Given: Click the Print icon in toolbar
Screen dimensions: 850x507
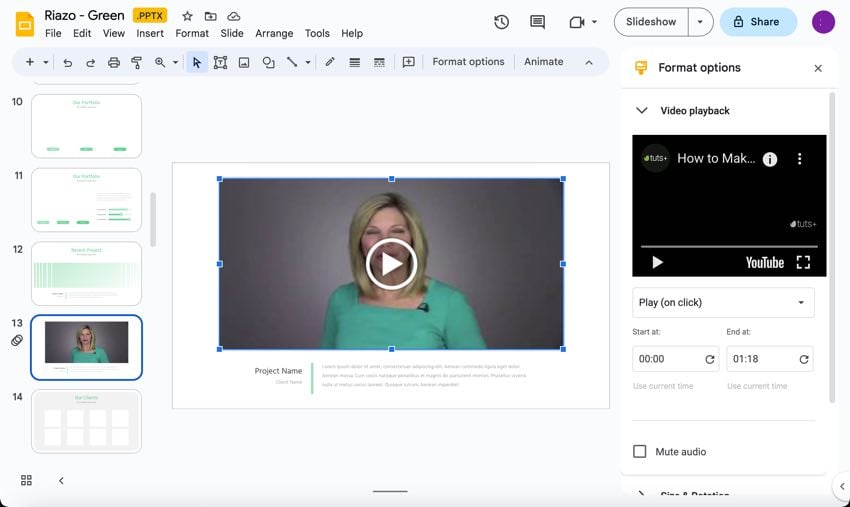Looking at the screenshot, I should point(114,62).
